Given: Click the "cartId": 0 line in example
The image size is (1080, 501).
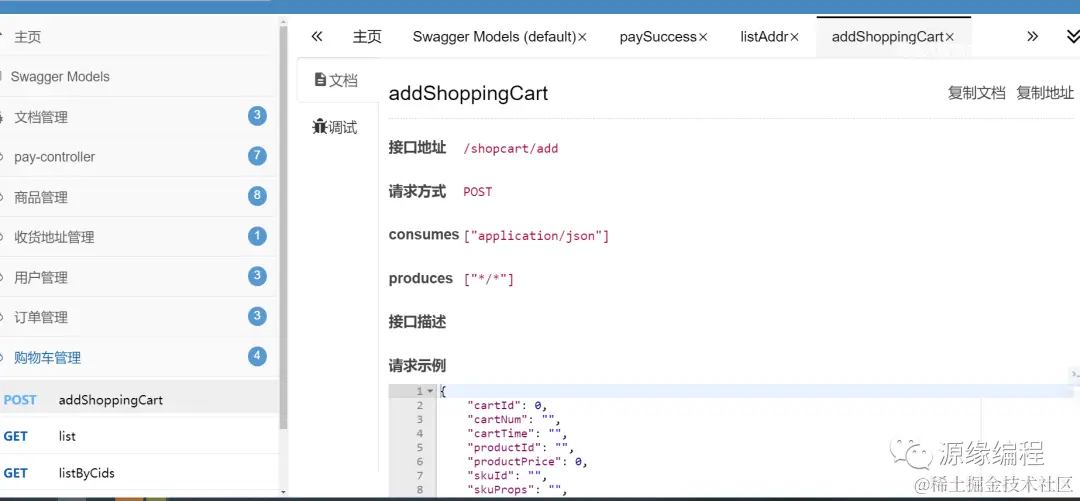Looking at the screenshot, I should click(x=506, y=405).
